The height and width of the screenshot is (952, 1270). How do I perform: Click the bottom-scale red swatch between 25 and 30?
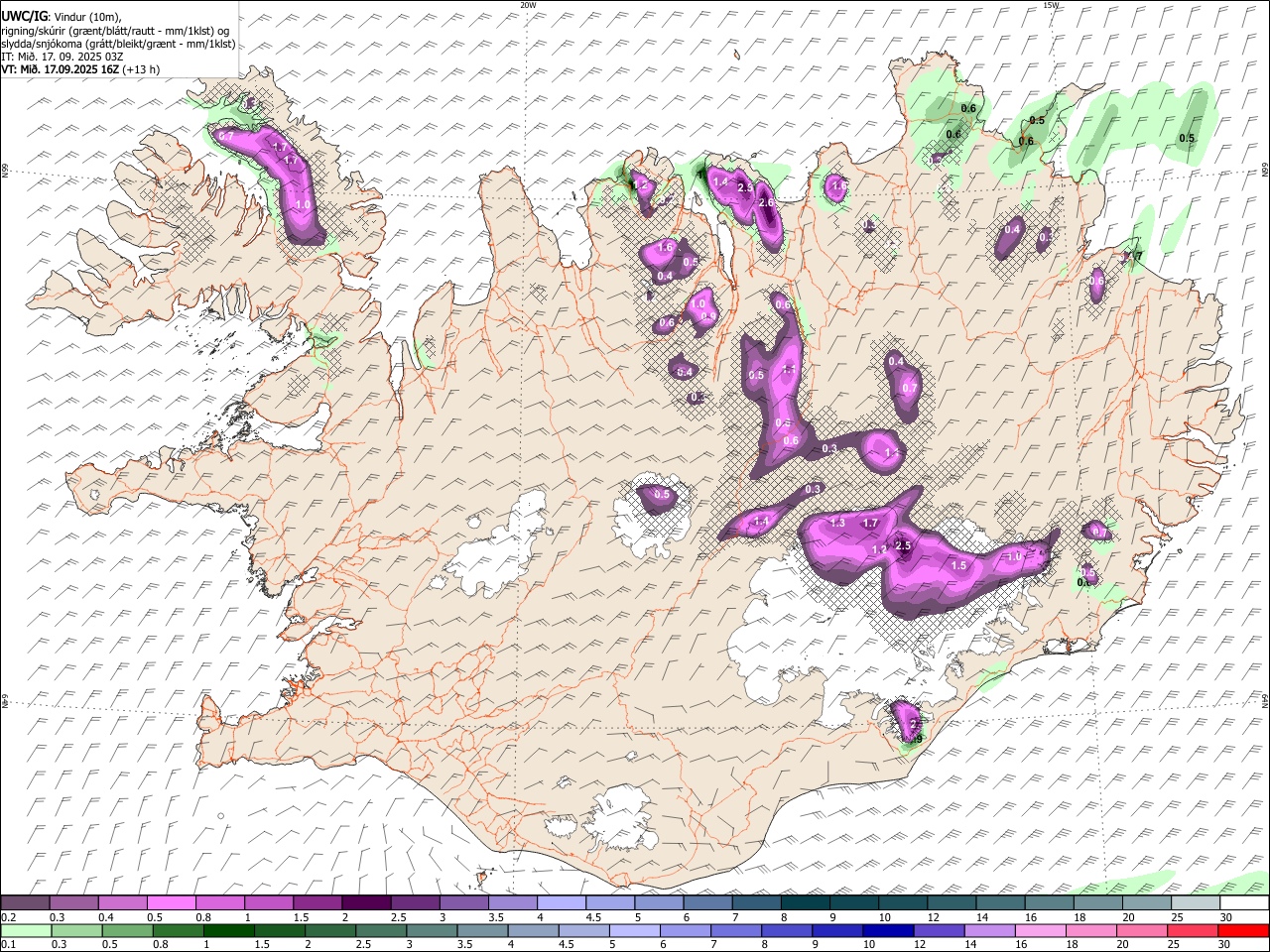[x=1191, y=931]
